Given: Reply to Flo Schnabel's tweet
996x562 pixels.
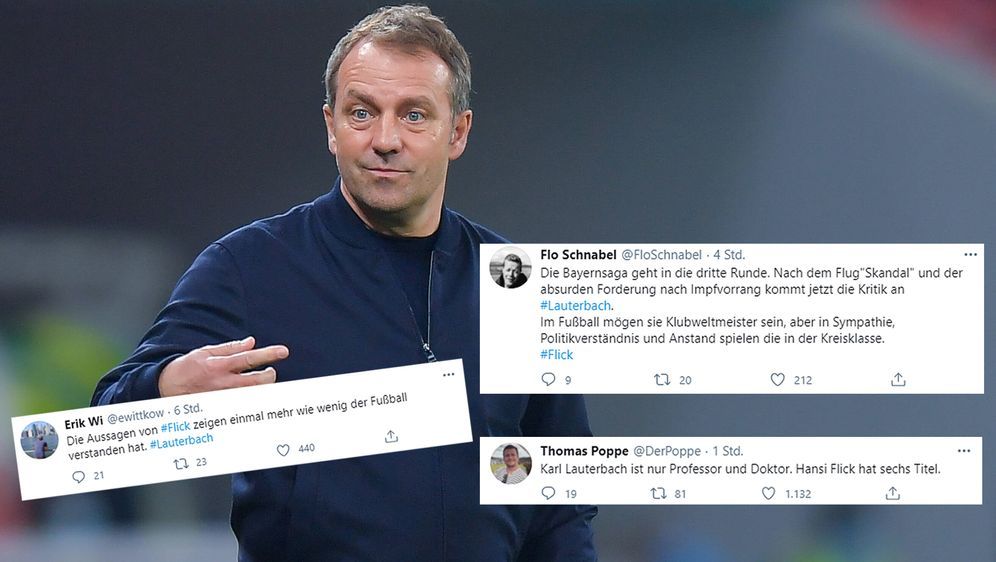Looking at the screenshot, I should pyautogui.click(x=548, y=379).
